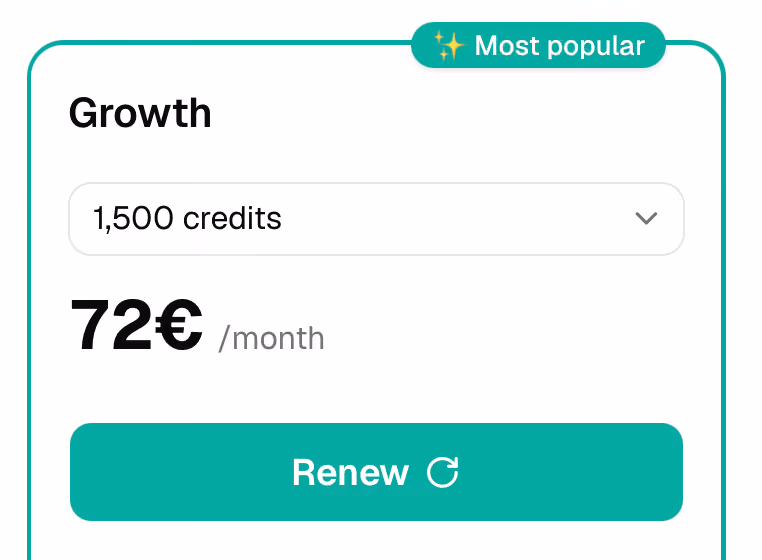Click the word 'popular' in the badge

[x=596, y=47]
